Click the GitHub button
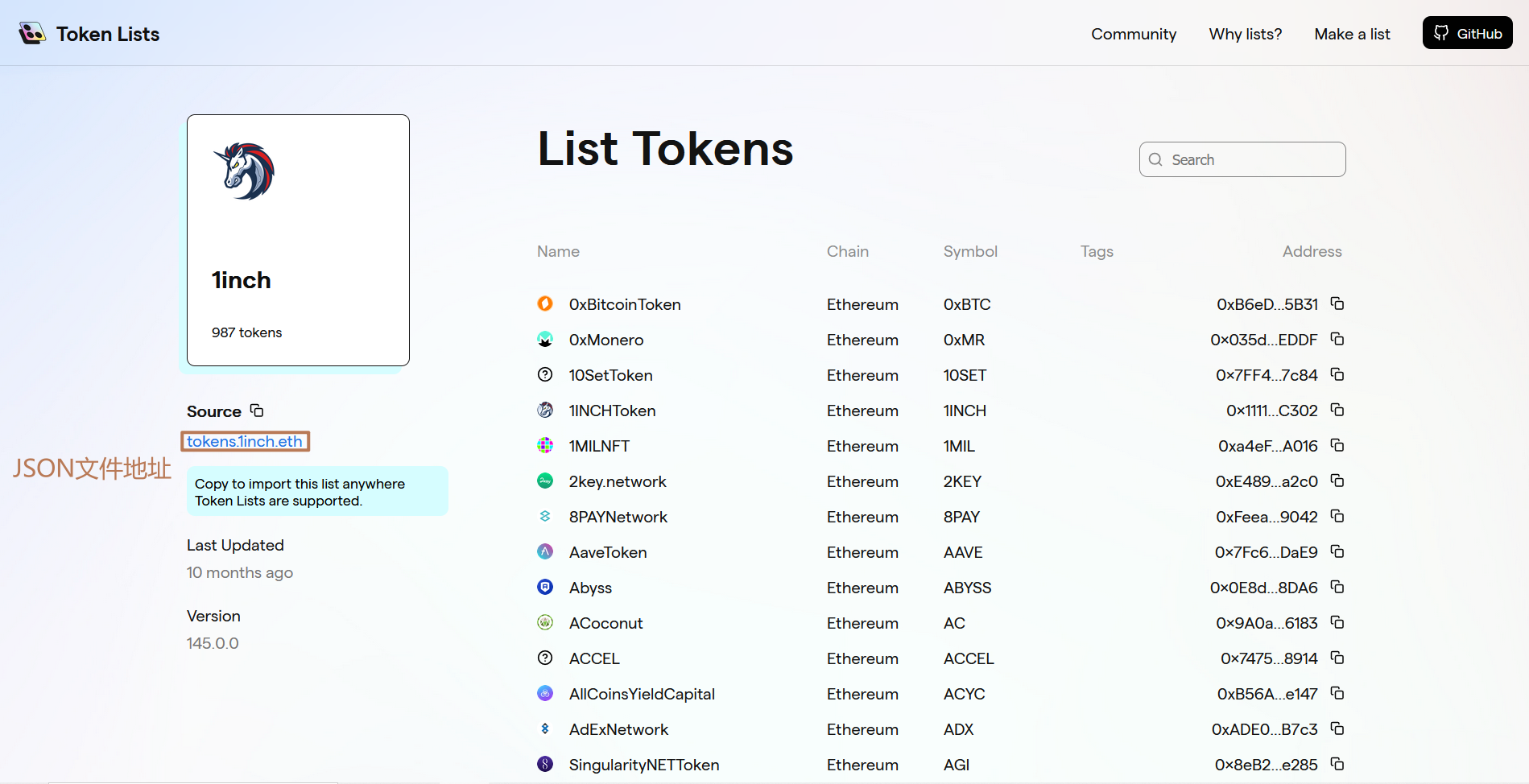This screenshot has width=1529, height=784. pyautogui.click(x=1467, y=33)
